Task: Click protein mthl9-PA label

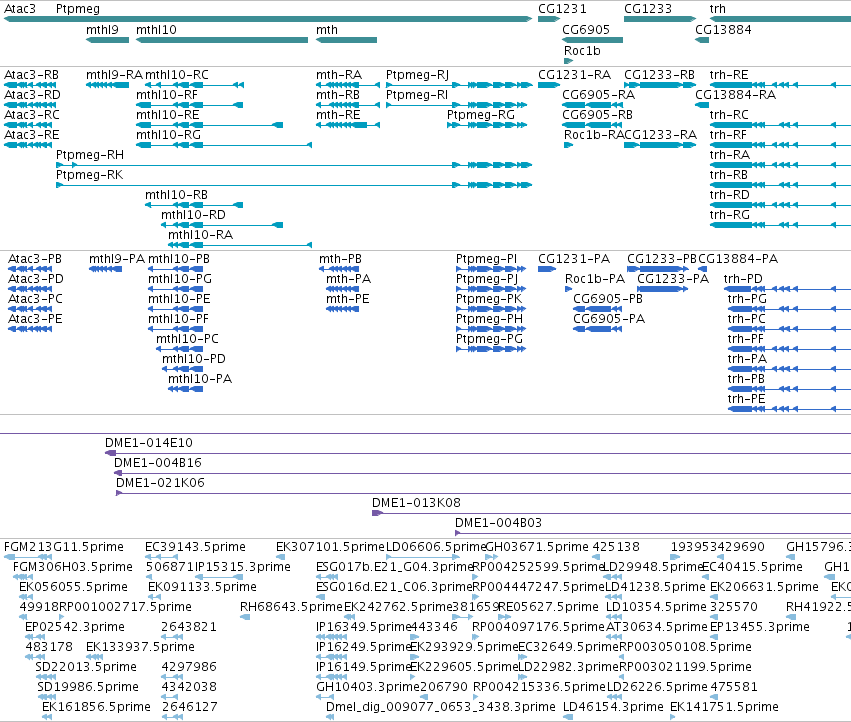Action: click(x=117, y=258)
